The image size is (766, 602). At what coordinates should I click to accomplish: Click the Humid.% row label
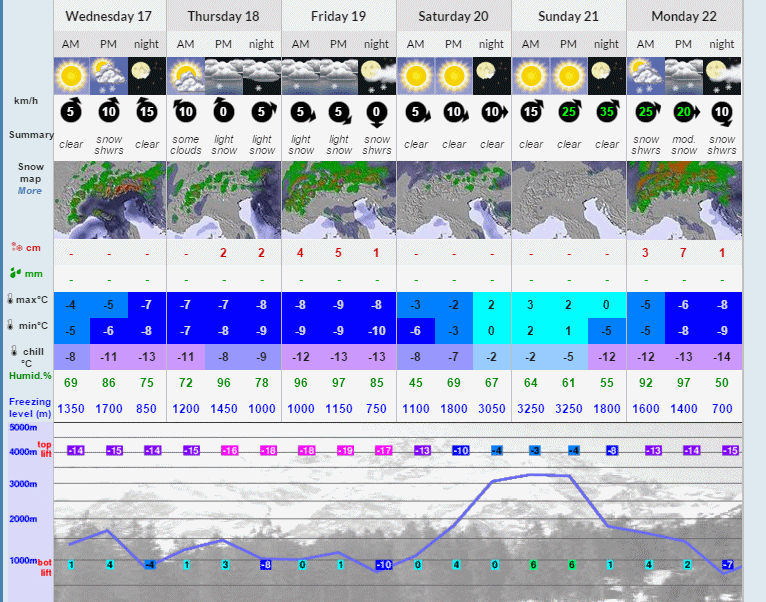pyautogui.click(x=30, y=376)
